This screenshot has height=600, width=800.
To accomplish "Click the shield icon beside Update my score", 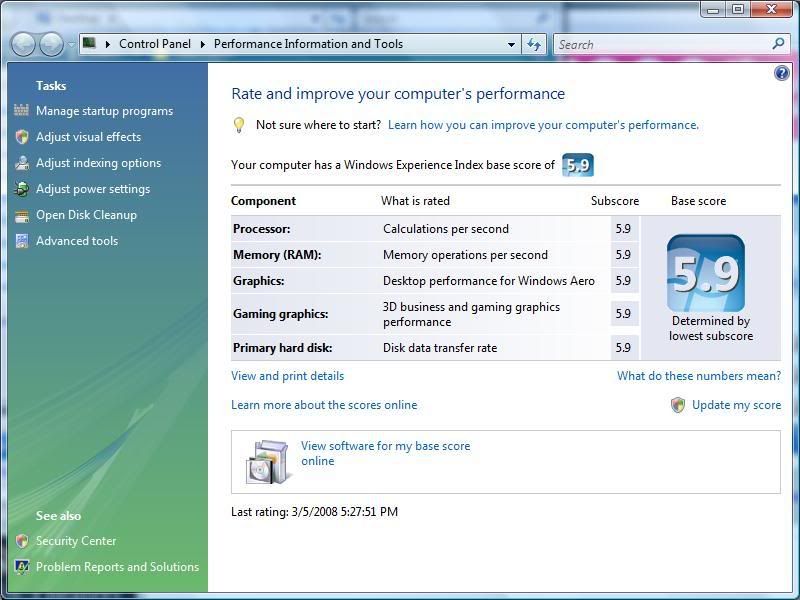I will pyautogui.click(x=678, y=405).
